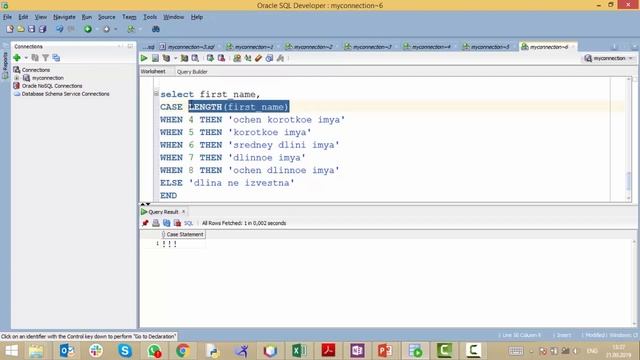Clear the worksheet with the eraser icon
Screen dimensions: 640x360
pyautogui.click(x=258, y=58)
